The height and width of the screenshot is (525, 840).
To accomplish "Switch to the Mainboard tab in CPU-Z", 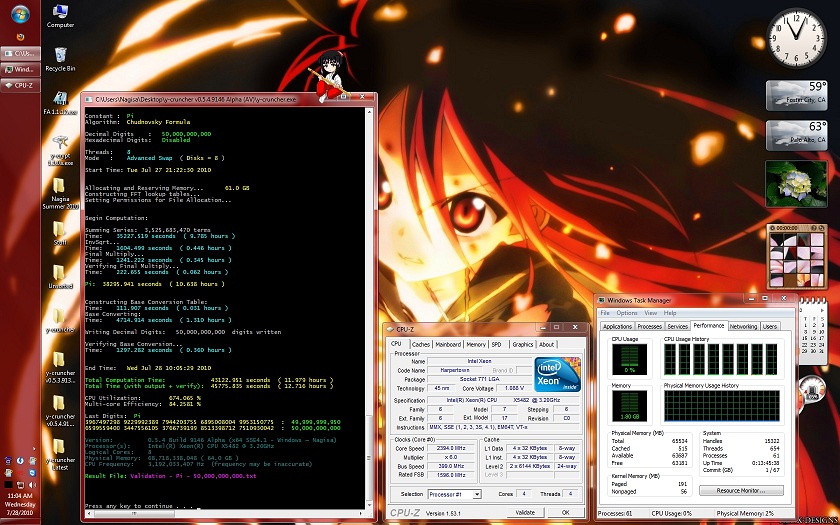I will coord(448,344).
